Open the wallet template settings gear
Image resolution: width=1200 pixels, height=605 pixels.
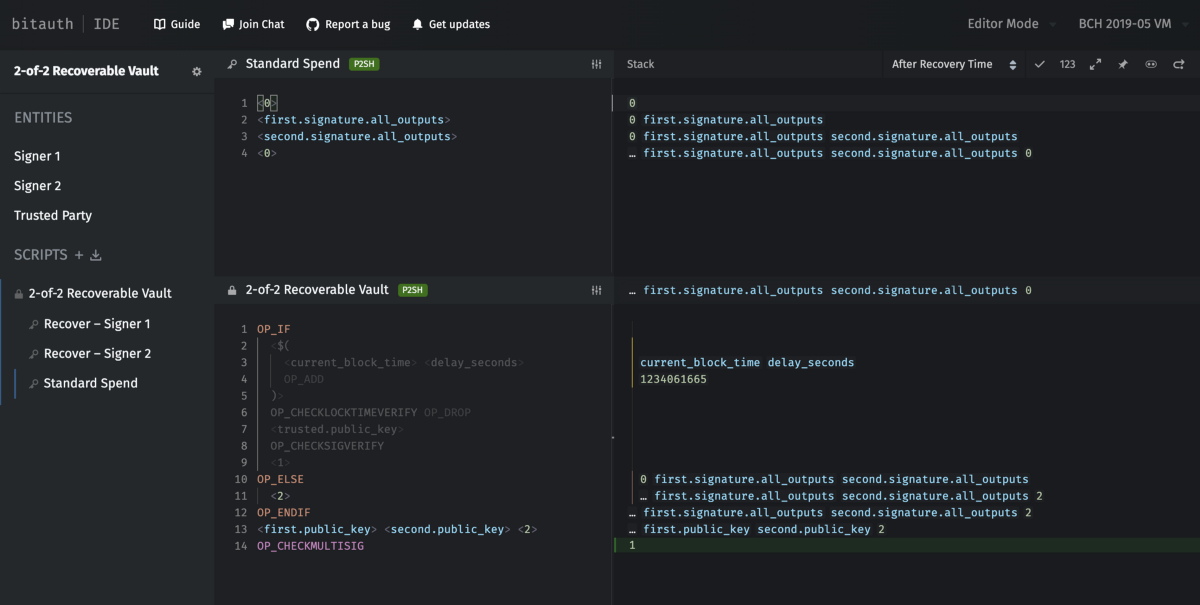[x=197, y=71]
